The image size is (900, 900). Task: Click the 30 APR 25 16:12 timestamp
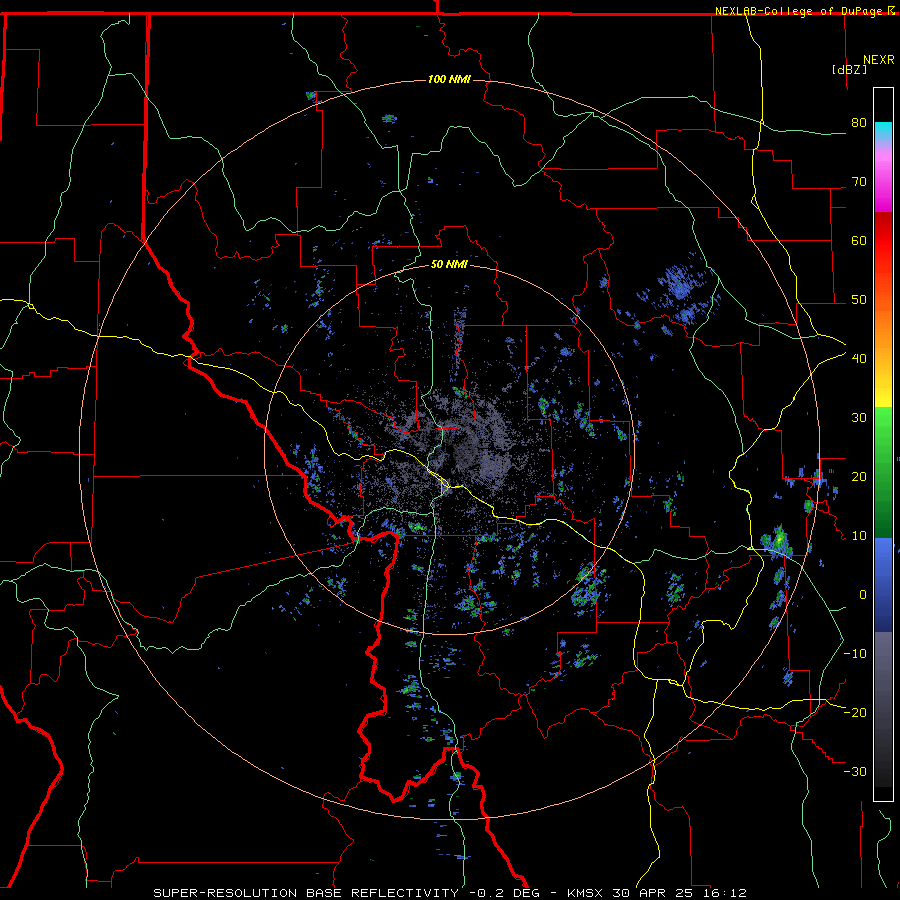tap(679, 893)
